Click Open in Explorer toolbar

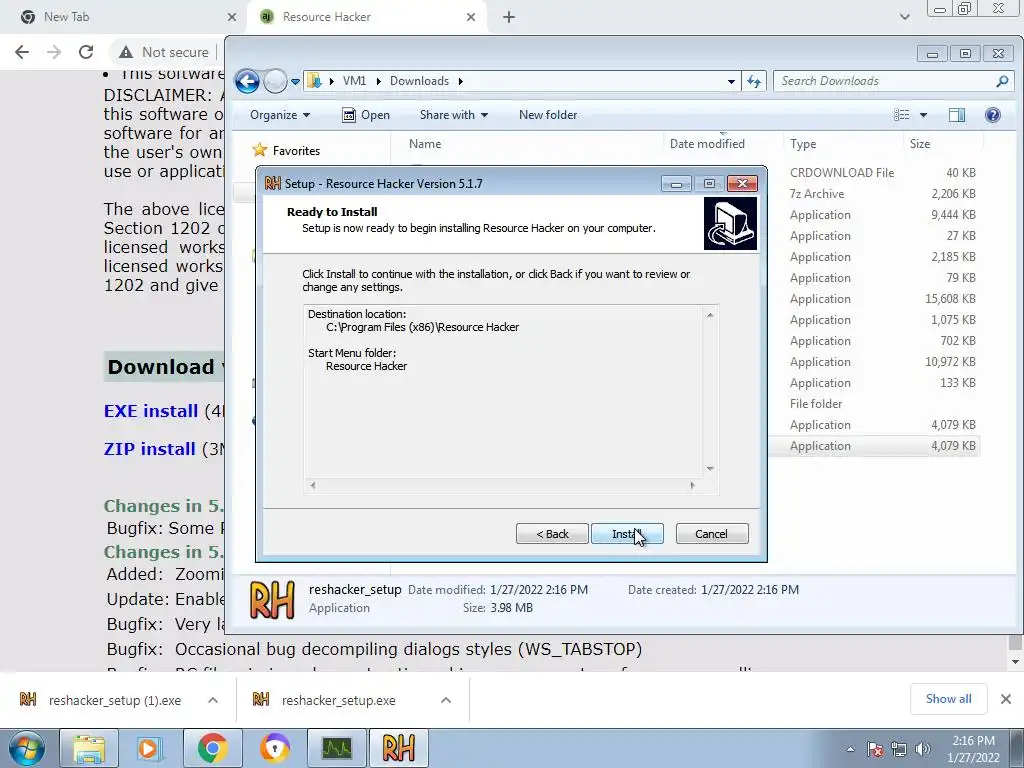pos(366,115)
